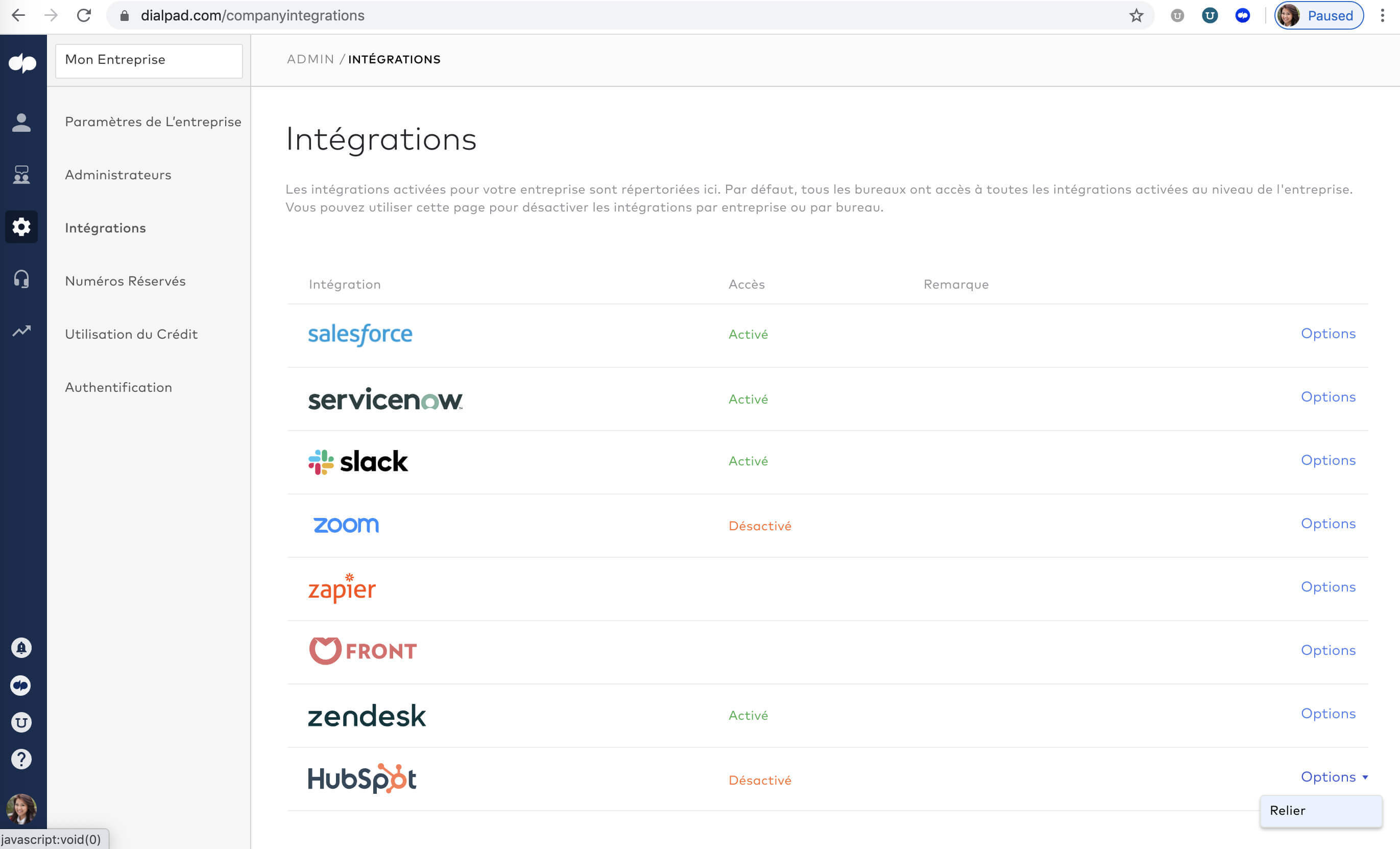Click the Activé status for Salesforce
Viewport: 1400px width, 849px height.
pyautogui.click(x=747, y=335)
